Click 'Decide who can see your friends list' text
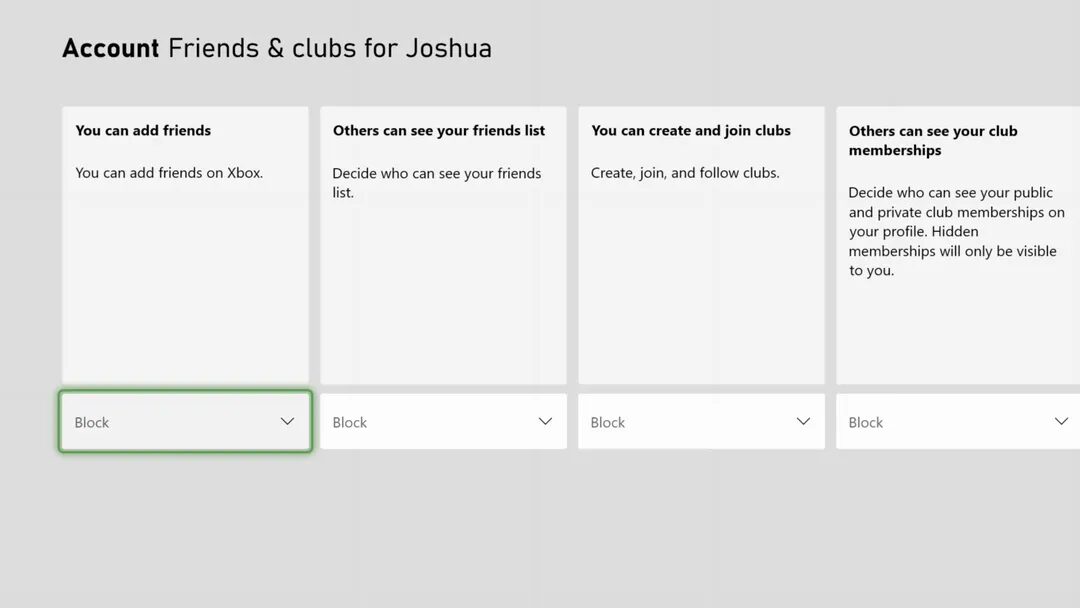Screen dimensions: 1080x608 [x=437, y=182]
